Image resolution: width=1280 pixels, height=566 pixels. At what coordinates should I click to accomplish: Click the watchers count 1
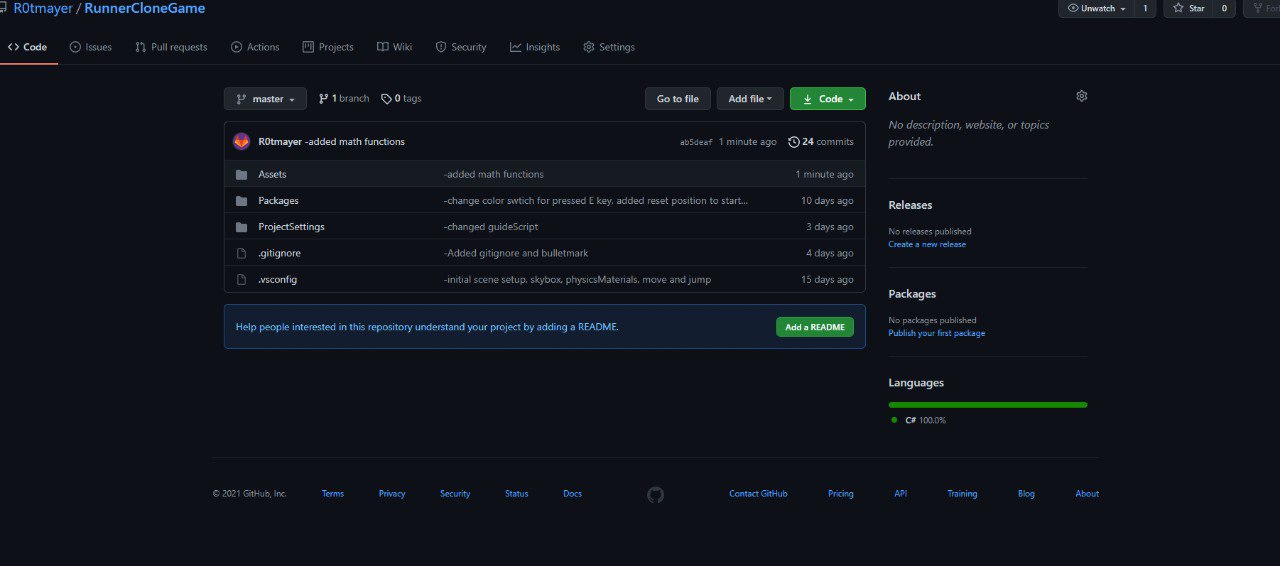pos(1145,8)
